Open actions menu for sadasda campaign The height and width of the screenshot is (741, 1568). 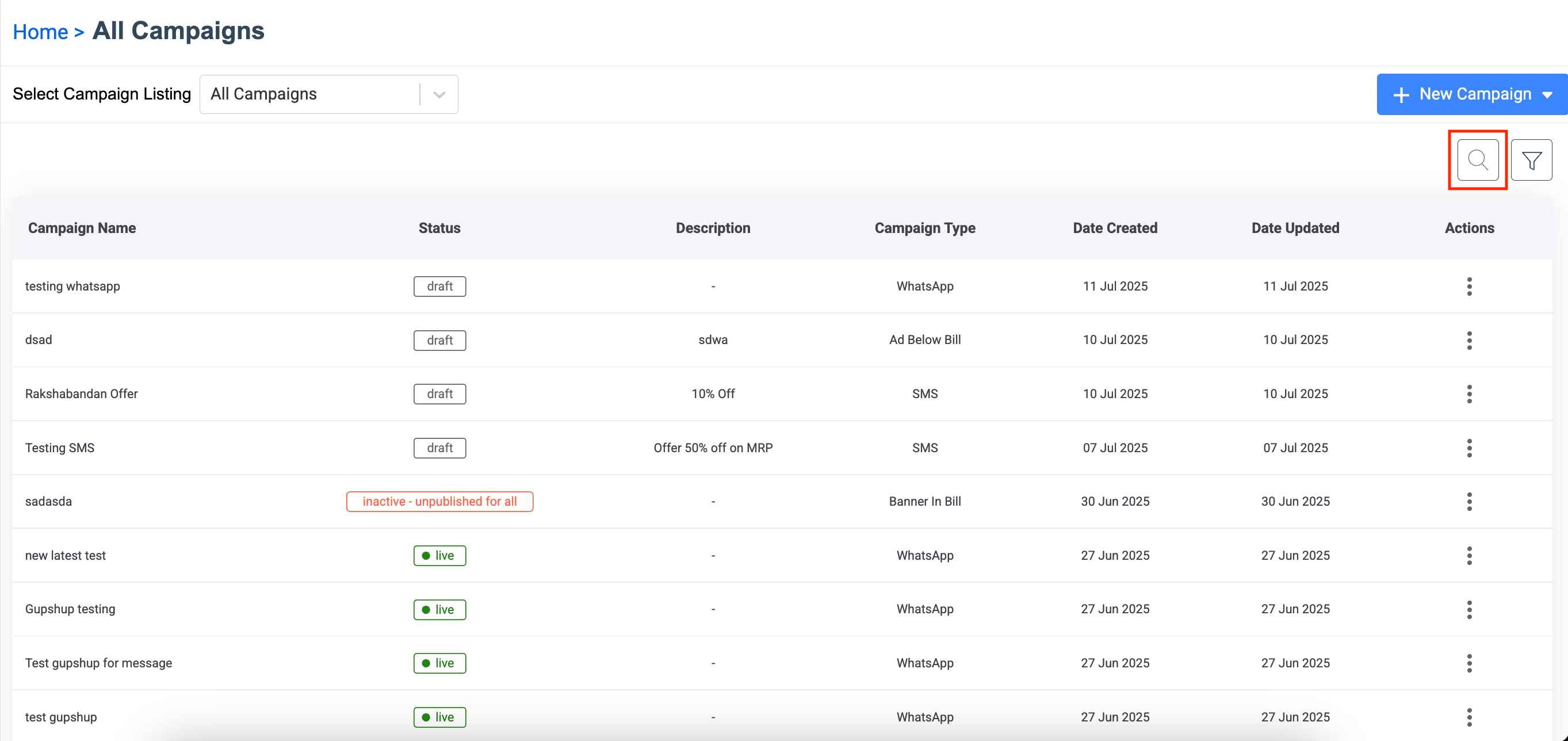1469,502
